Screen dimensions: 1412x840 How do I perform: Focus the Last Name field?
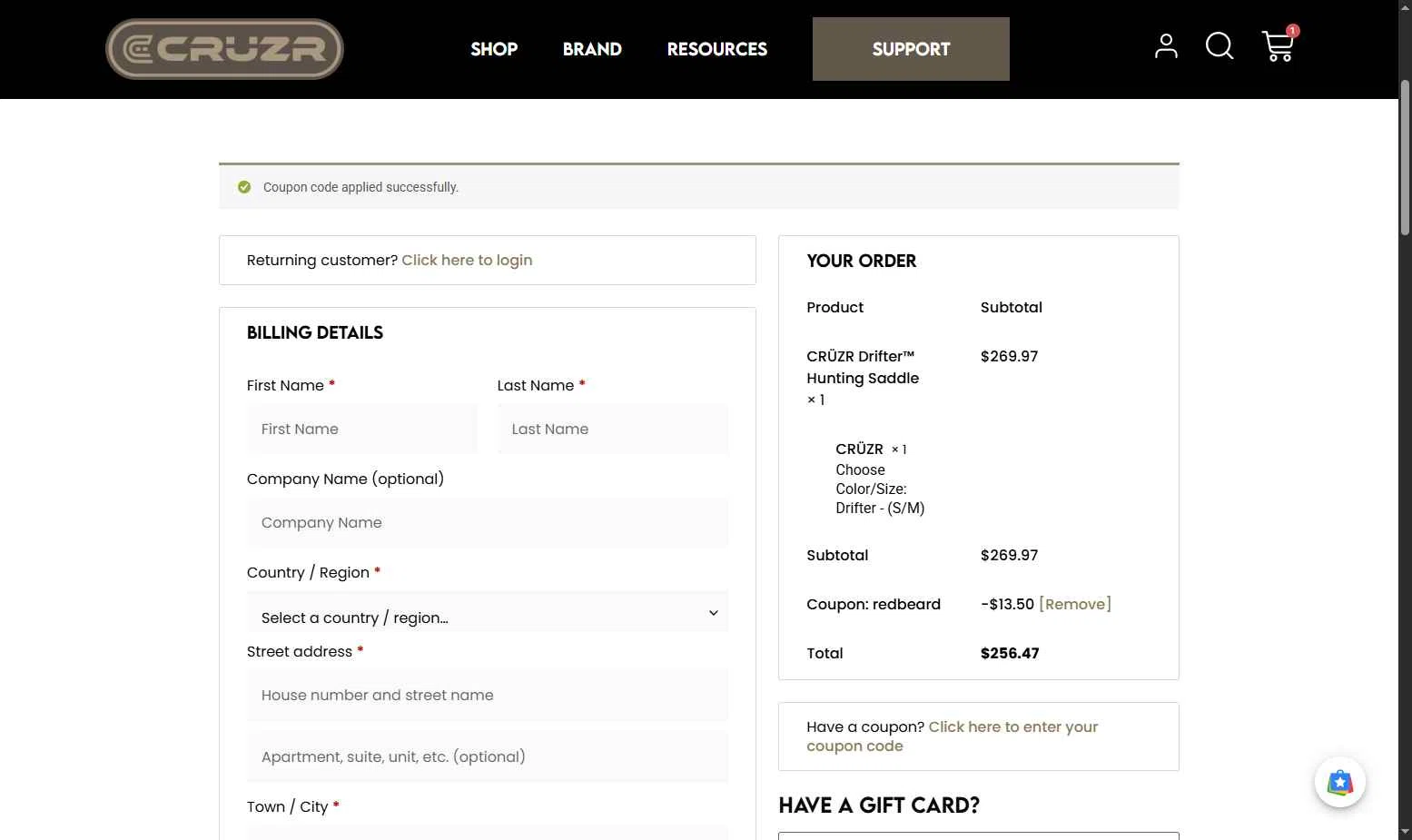pyautogui.click(x=613, y=429)
